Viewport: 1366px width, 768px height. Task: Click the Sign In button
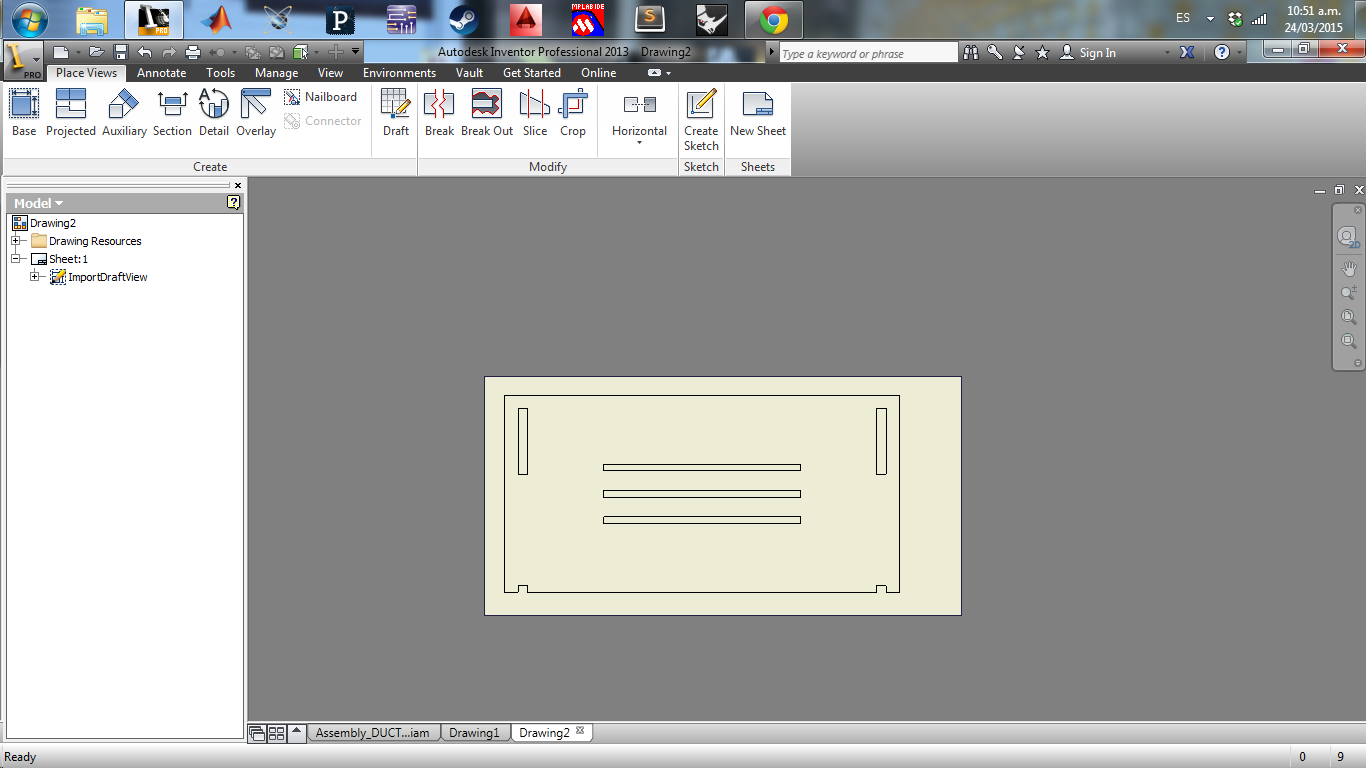point(1088,52)
